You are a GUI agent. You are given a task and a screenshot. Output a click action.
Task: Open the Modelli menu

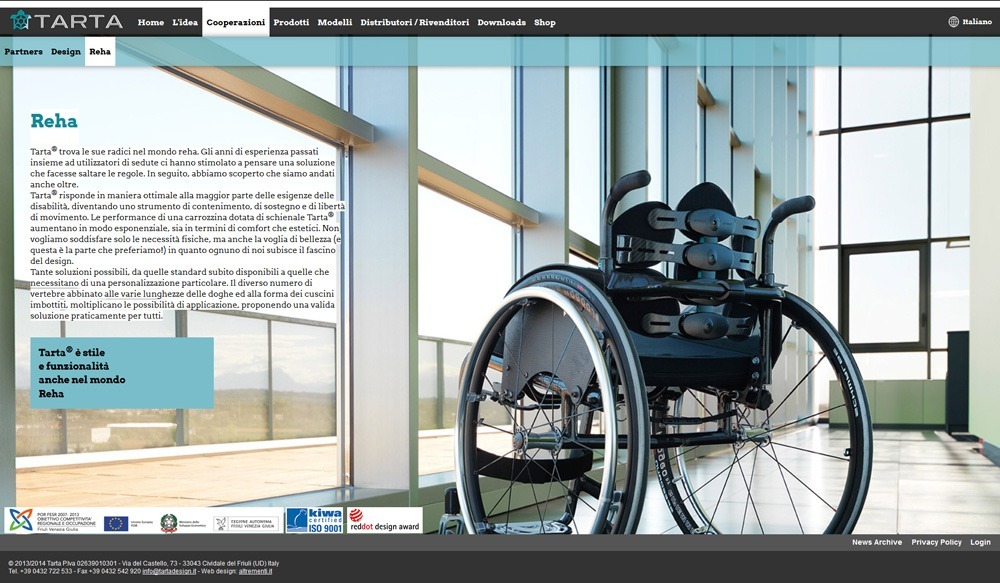(x=335, y=22)
